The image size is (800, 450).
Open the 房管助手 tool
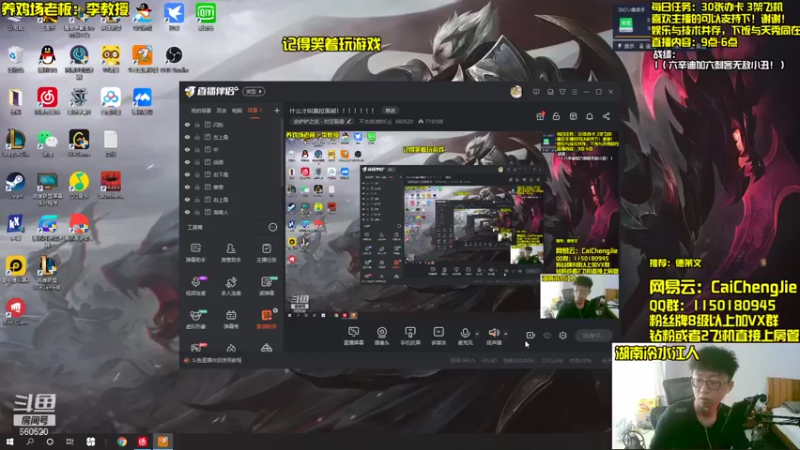[x=231, y=252]
